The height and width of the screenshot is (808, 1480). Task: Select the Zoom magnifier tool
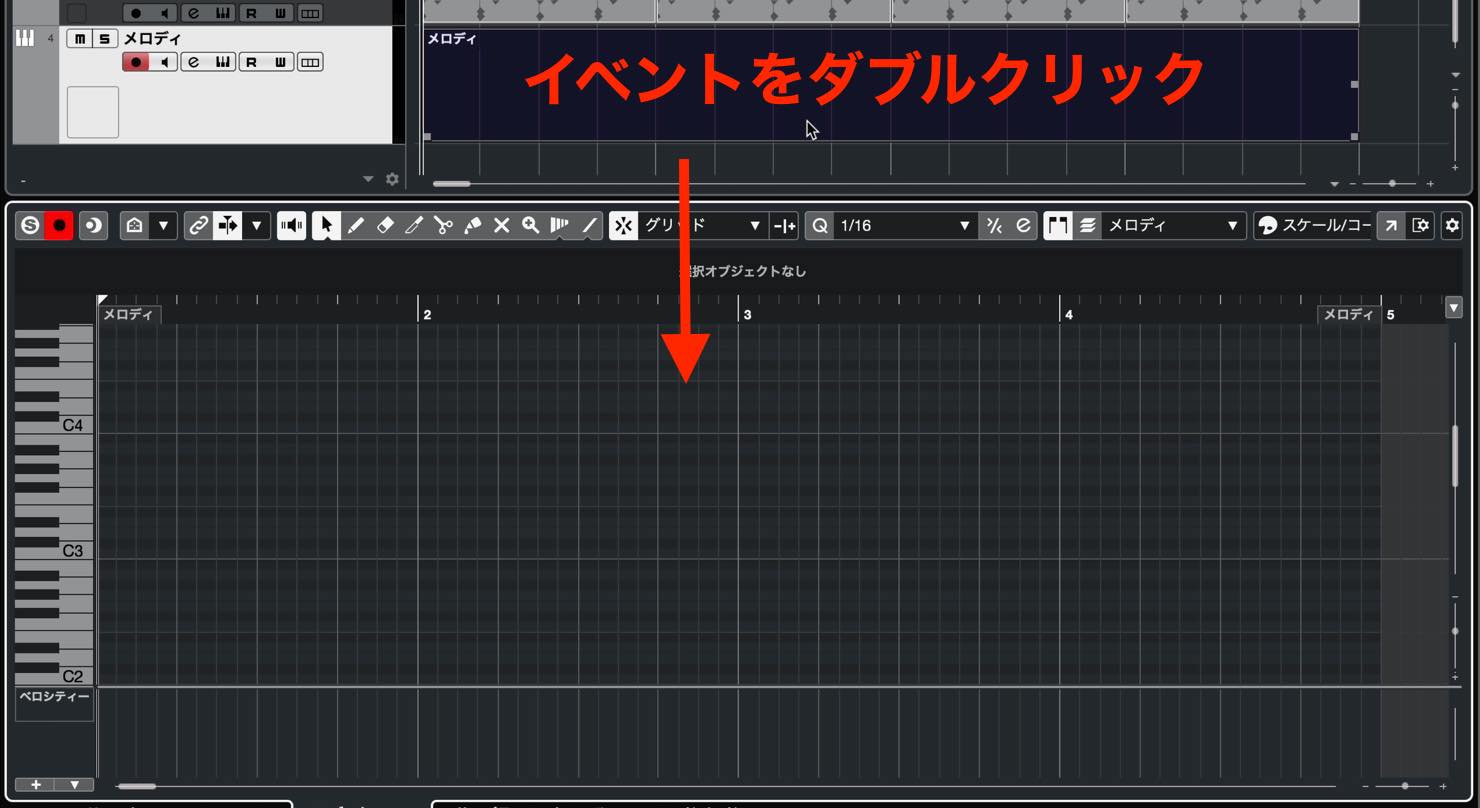coord(531,226)
